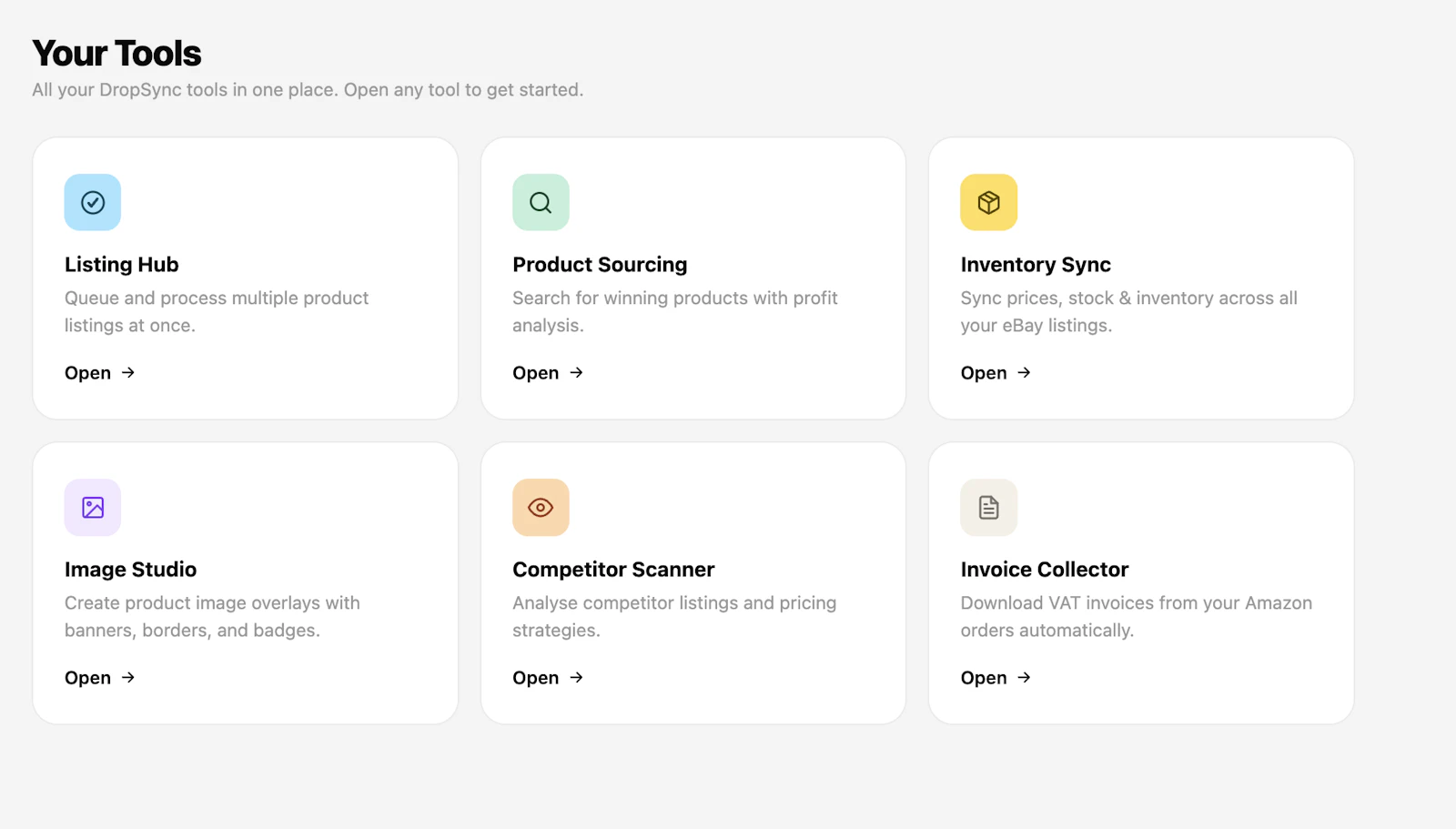1456x829 pixels.
Task: Click 'All your DropSync tools in one place' subtitle
Action: tap(308, 90)
